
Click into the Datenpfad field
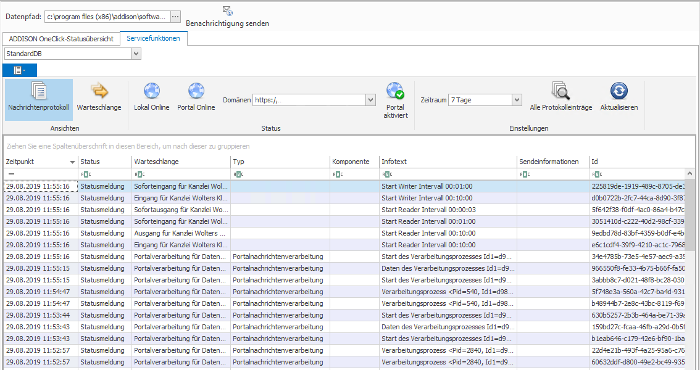[x=107, y=17]
